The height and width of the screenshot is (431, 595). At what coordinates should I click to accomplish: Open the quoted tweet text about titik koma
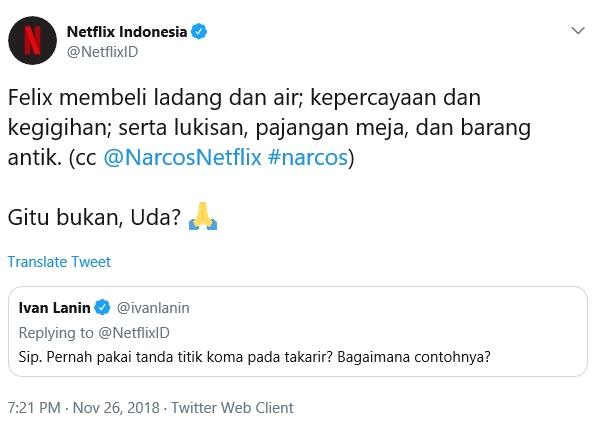tap(255, 357)
